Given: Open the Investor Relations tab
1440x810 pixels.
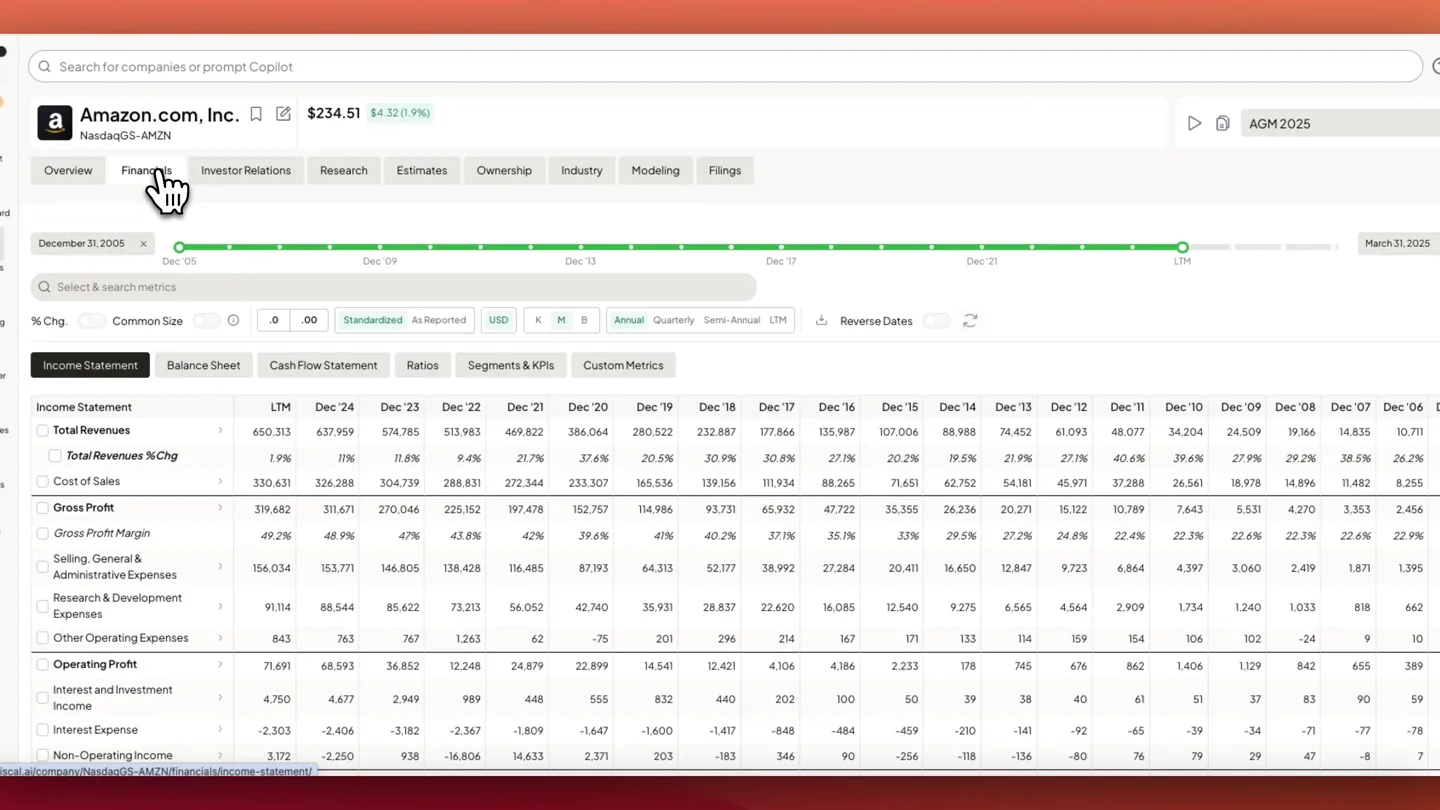Looking at the screenshot, I should point(246,171).
